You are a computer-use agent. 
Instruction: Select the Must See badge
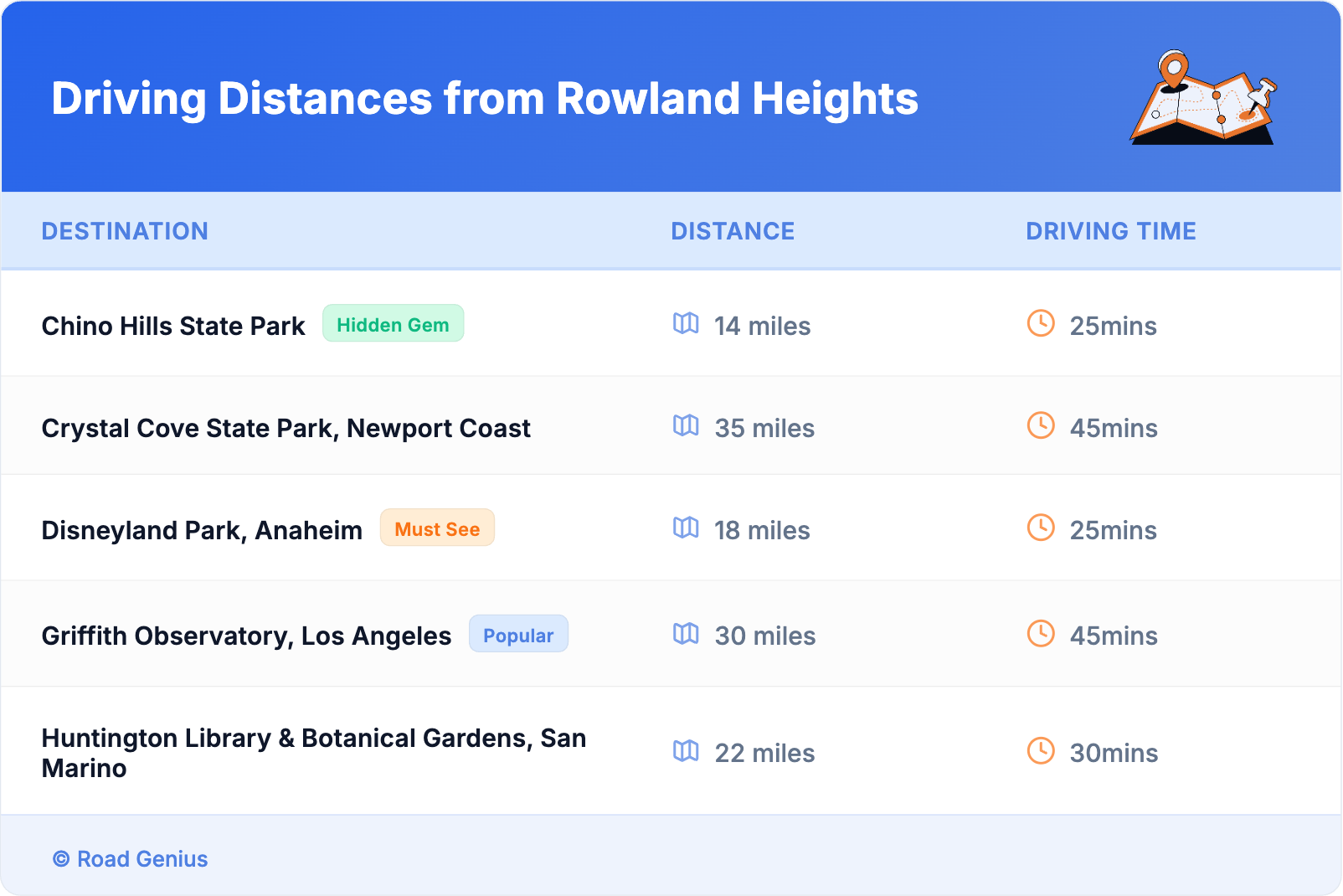[437, 528]
